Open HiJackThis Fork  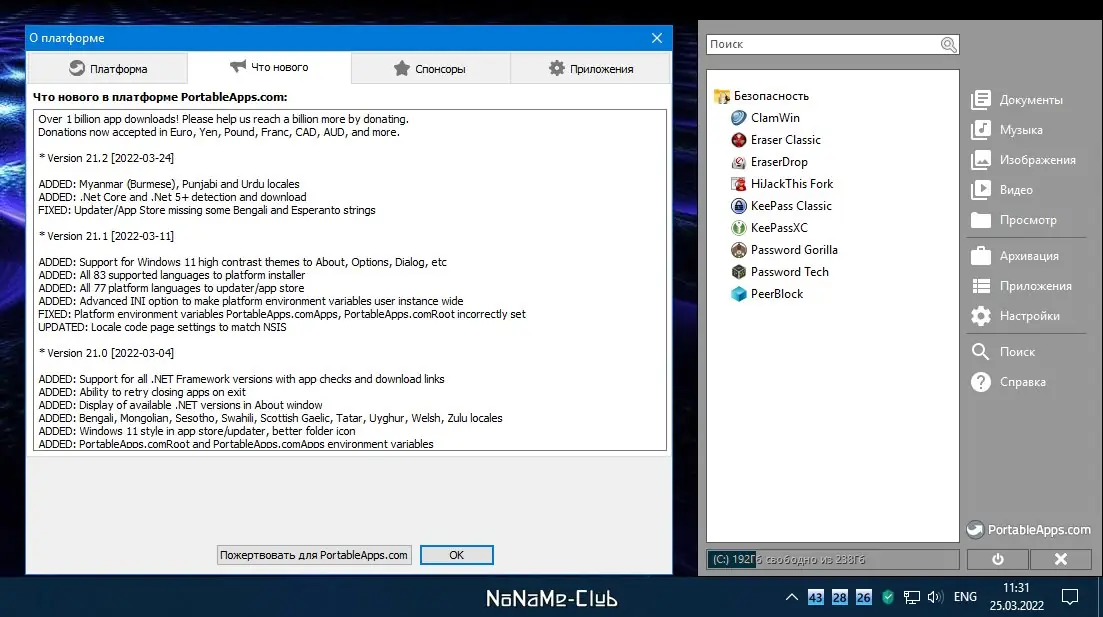(782, 184)
